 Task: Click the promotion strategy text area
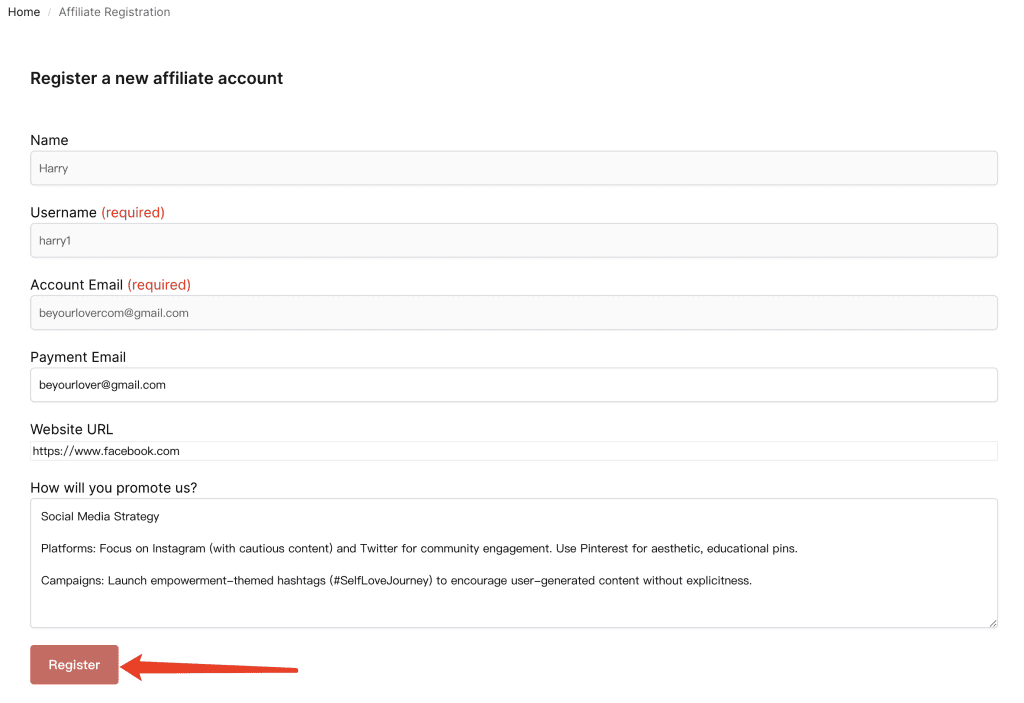[x=513, y=600]
